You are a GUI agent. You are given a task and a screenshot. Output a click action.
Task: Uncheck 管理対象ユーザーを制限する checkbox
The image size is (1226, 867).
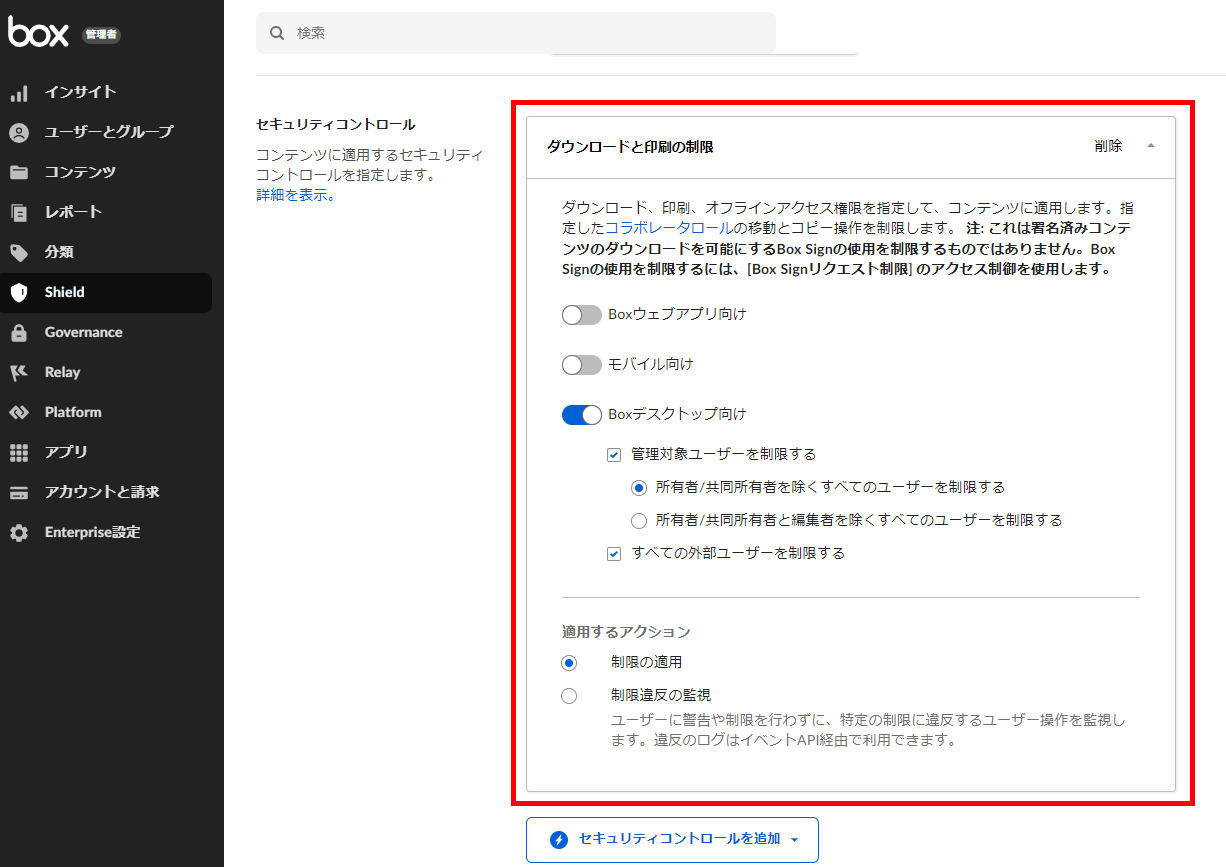coord(614,455)
